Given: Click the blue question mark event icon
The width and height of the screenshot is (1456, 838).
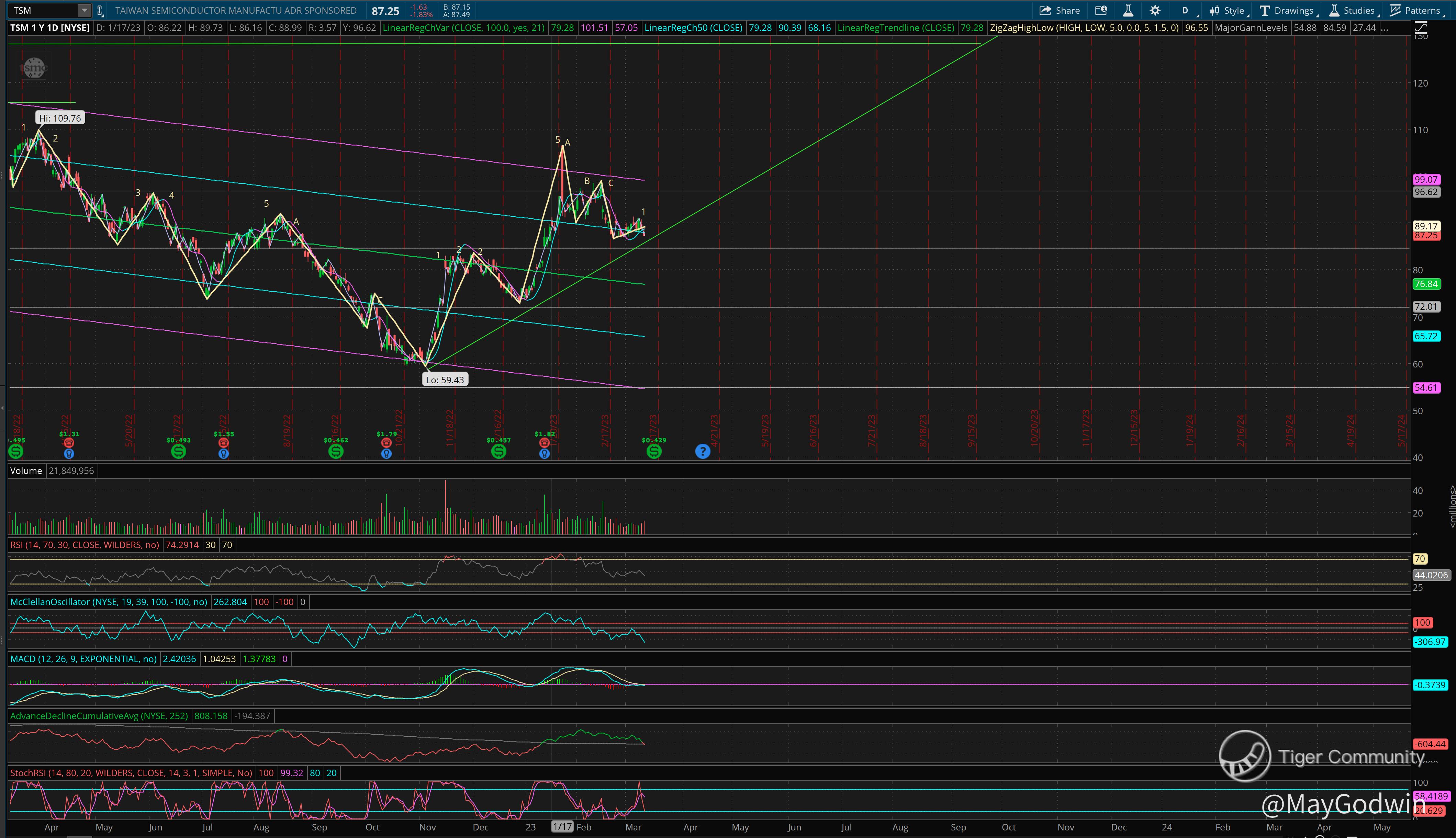Looking at the screenshot, I should (702, 451).
